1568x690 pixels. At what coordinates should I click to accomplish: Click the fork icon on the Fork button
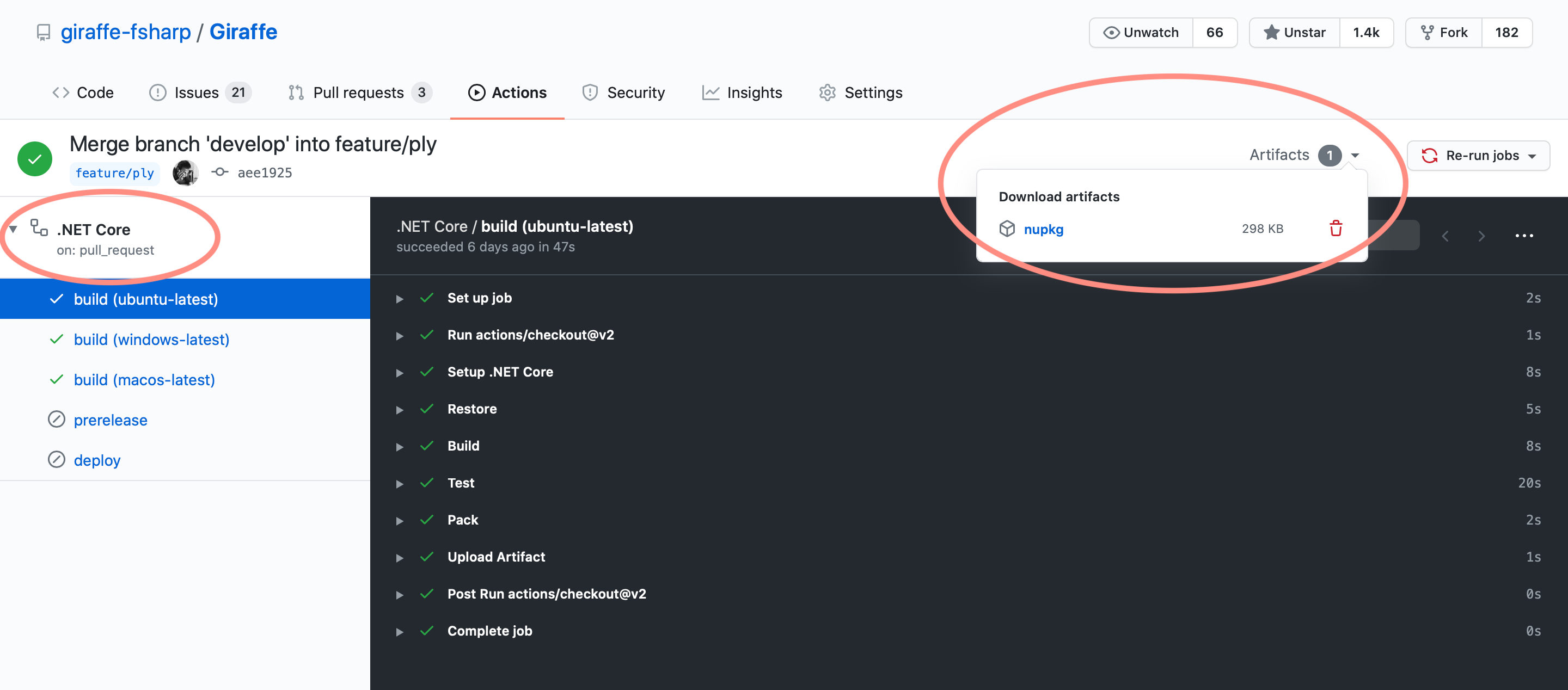(1428, 32)
